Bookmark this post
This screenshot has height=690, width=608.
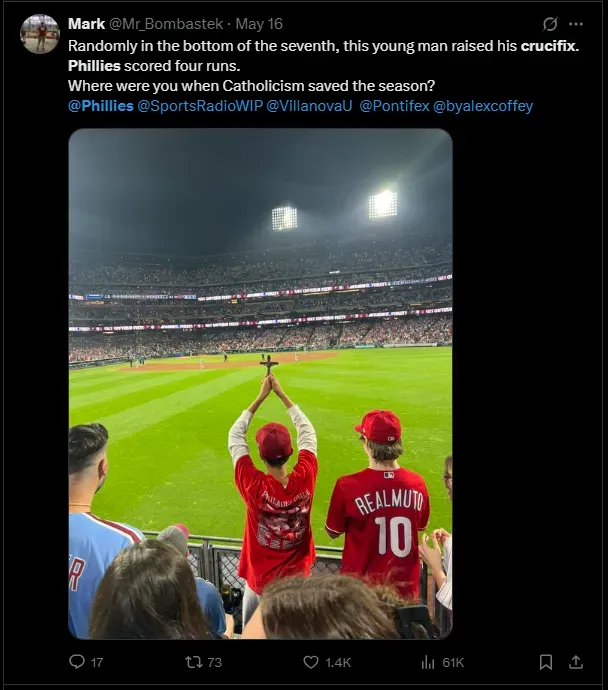pyautogui.click(x=546, y=661)
